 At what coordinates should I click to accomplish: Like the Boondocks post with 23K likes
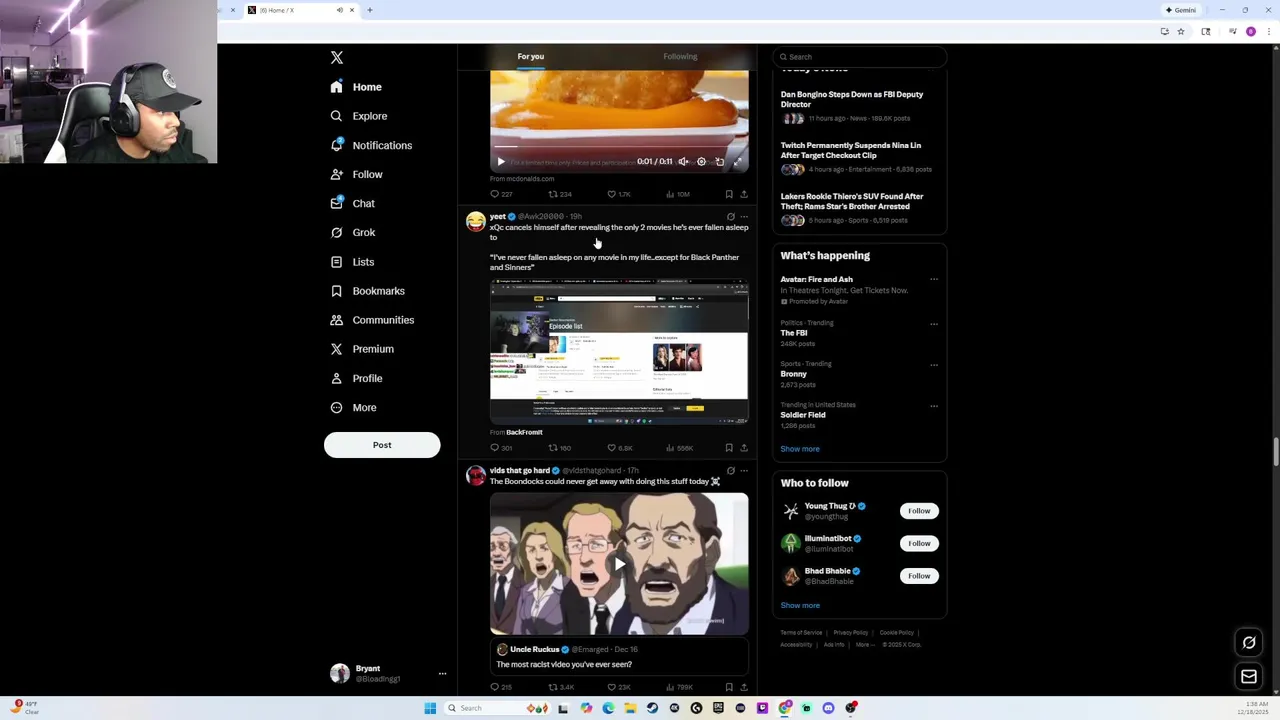click(x=619, y=687)
